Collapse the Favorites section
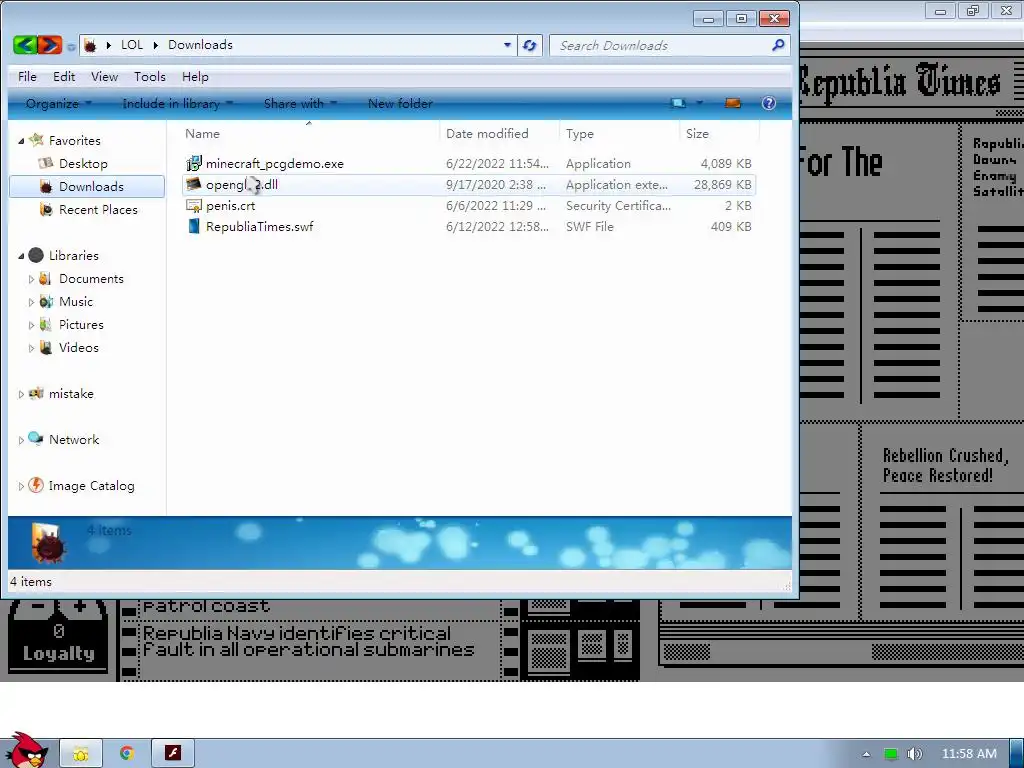 pos(21,141)
